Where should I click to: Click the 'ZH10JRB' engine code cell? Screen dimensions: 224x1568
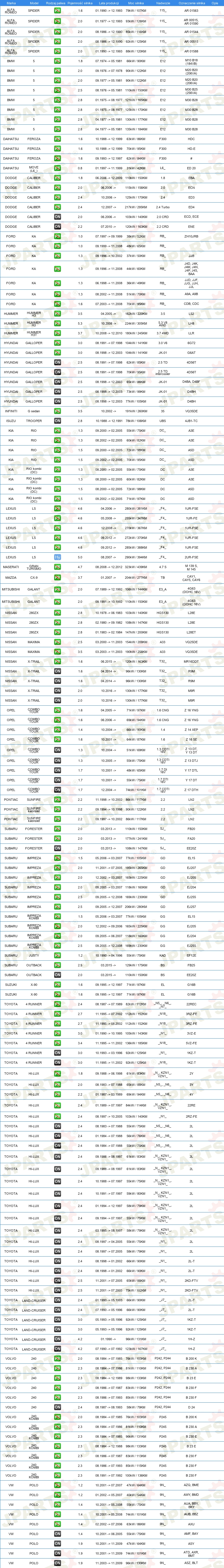tap(191, 237)
